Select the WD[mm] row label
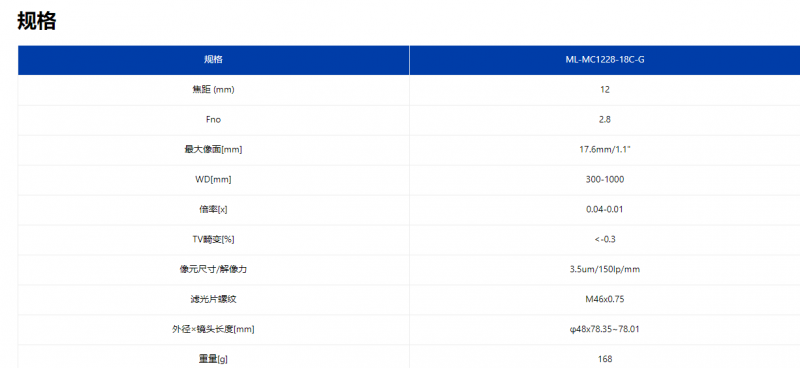Image resolution: width=800 pixels, height=368 pixels. 213,180
